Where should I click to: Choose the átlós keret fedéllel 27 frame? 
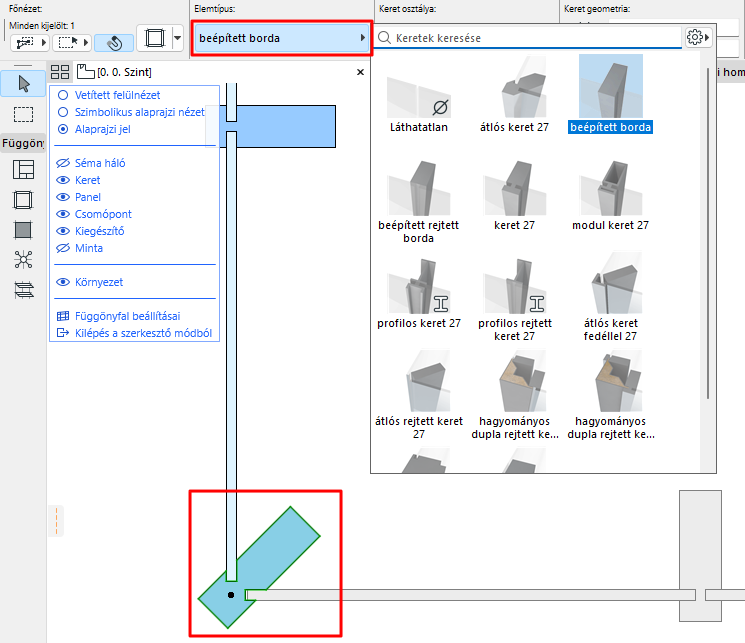611,299
